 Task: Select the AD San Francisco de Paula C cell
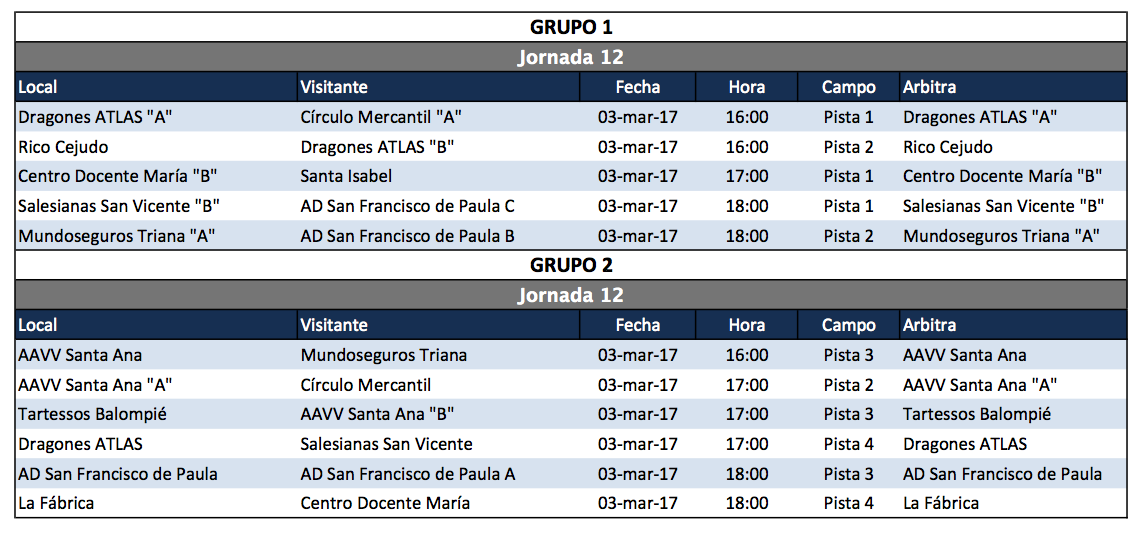[407, 207]
